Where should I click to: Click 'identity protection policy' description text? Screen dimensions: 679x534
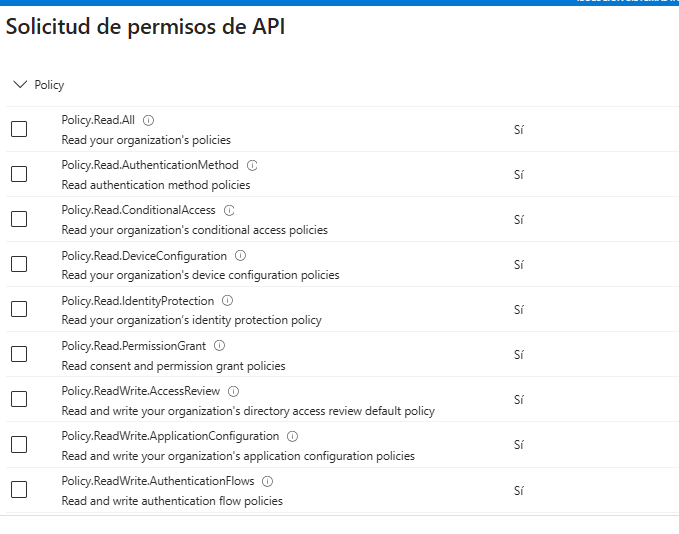257,320
